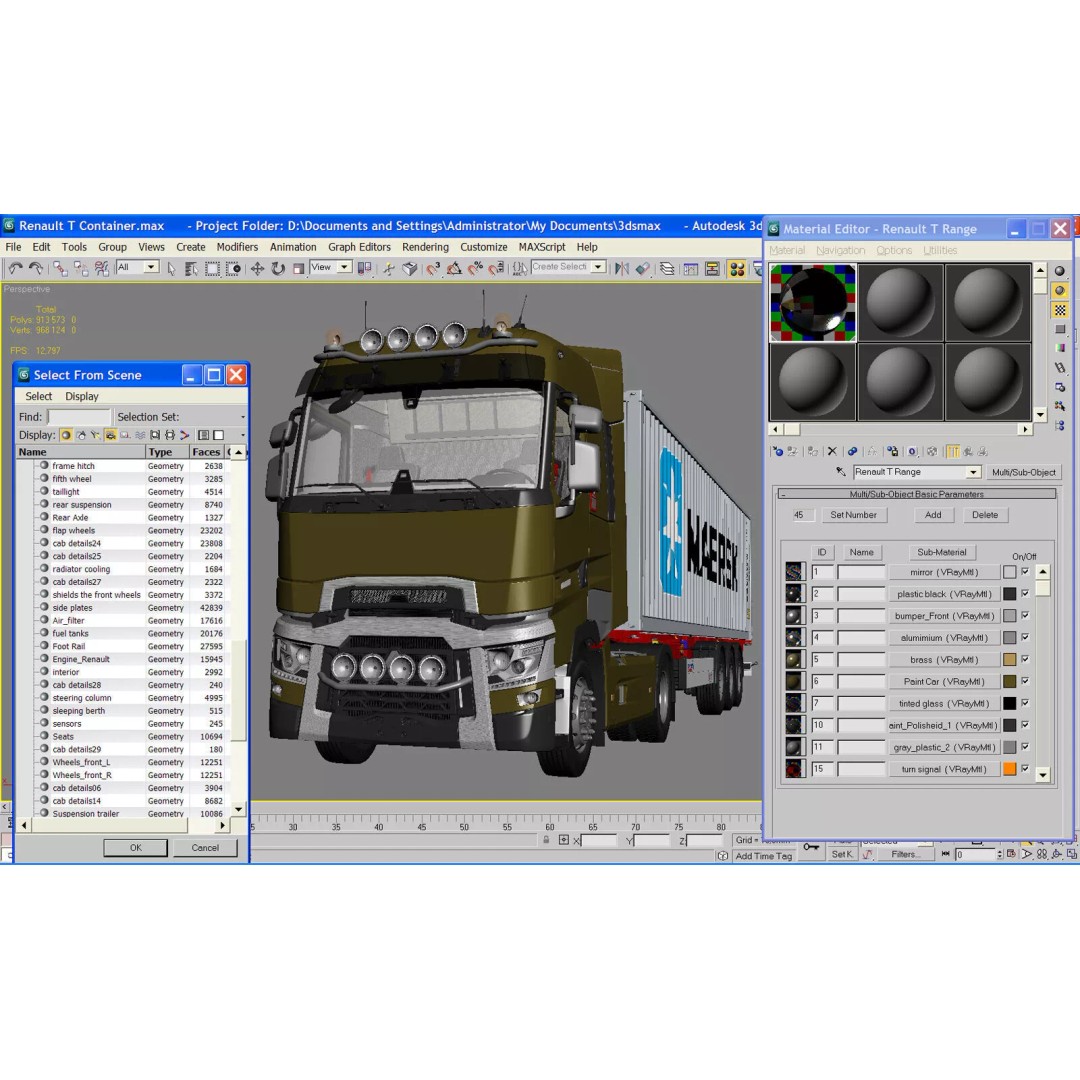
Task: Open the Material Editor toolbar icon
Action: (737, 269)
